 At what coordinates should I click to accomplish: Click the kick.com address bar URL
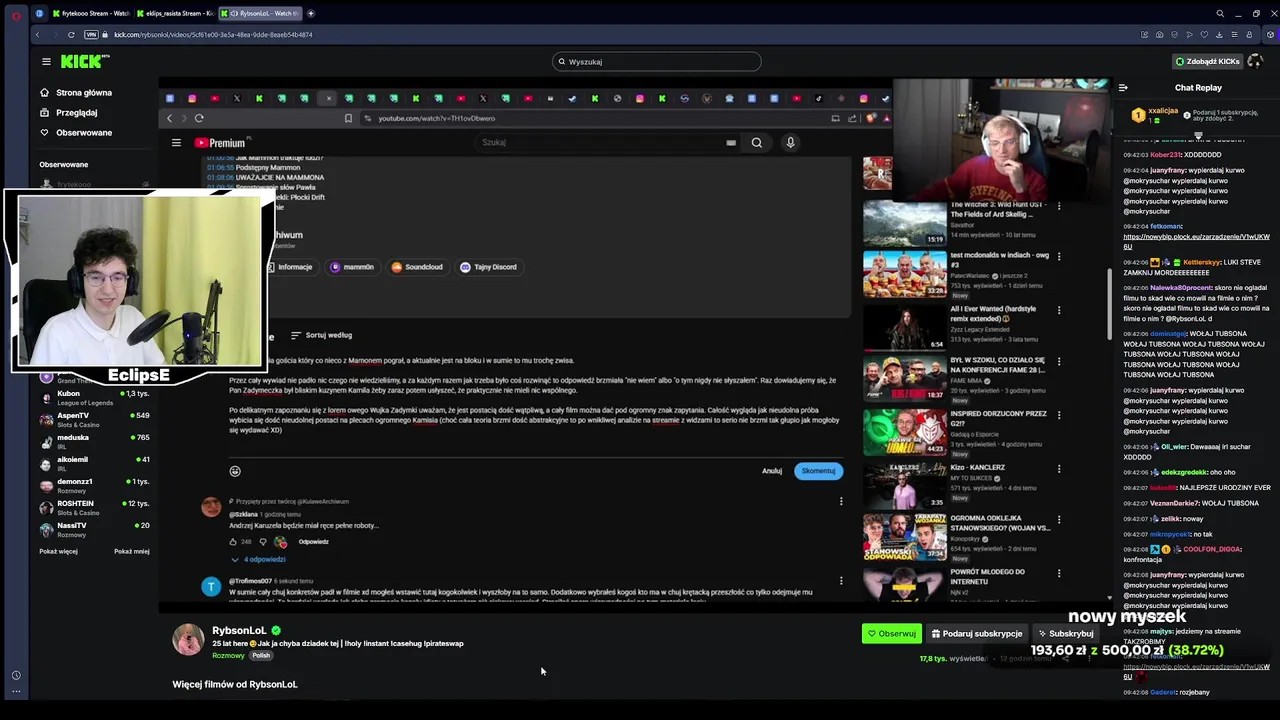tap(213, 34)
